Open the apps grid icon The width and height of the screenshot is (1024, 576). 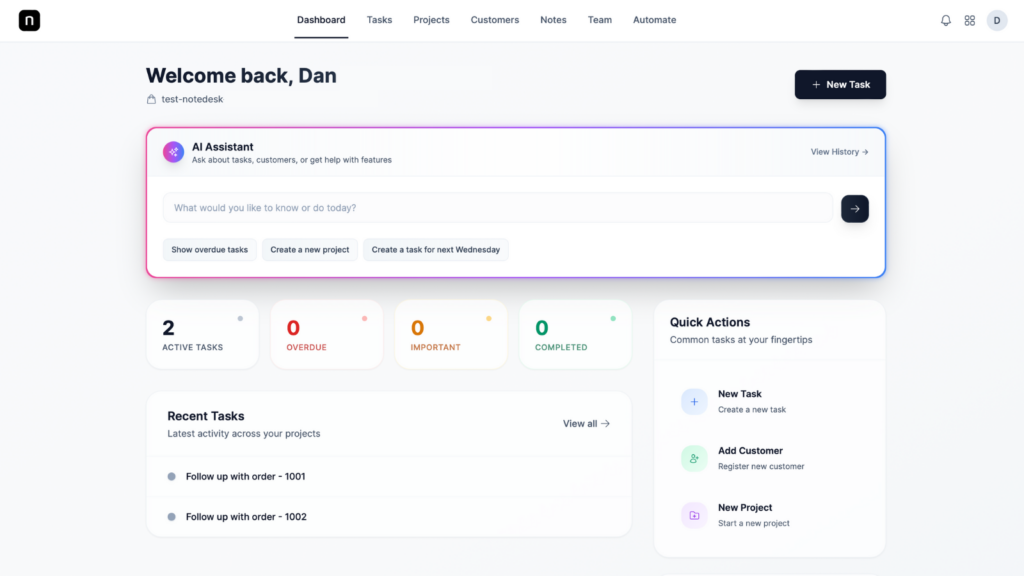tap(970, 20)
